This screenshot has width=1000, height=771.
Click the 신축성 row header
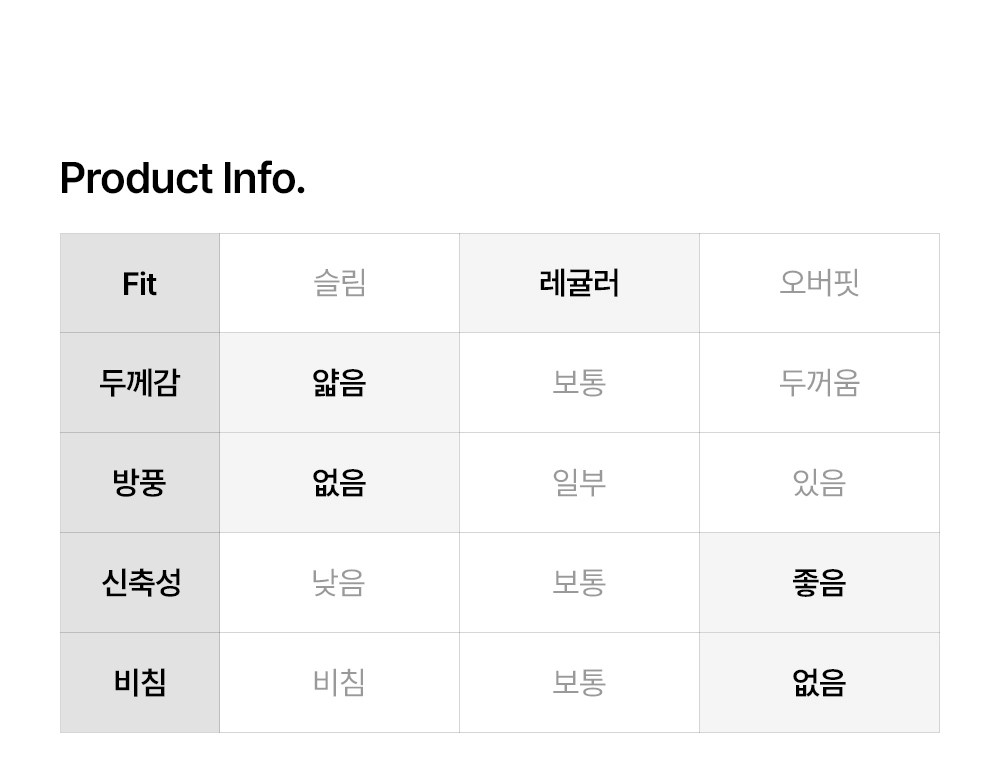[x=140, y=583]
